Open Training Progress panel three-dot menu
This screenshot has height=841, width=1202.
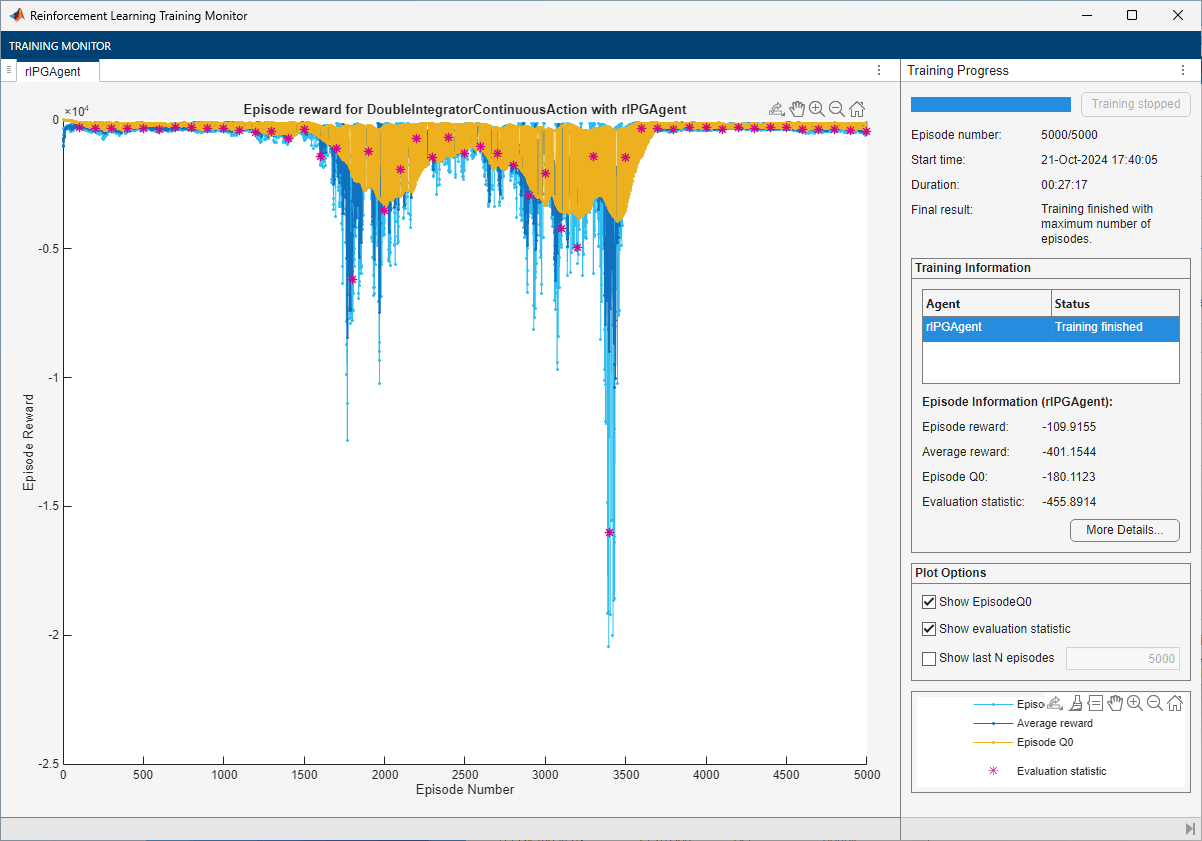tap(1185, 71)
